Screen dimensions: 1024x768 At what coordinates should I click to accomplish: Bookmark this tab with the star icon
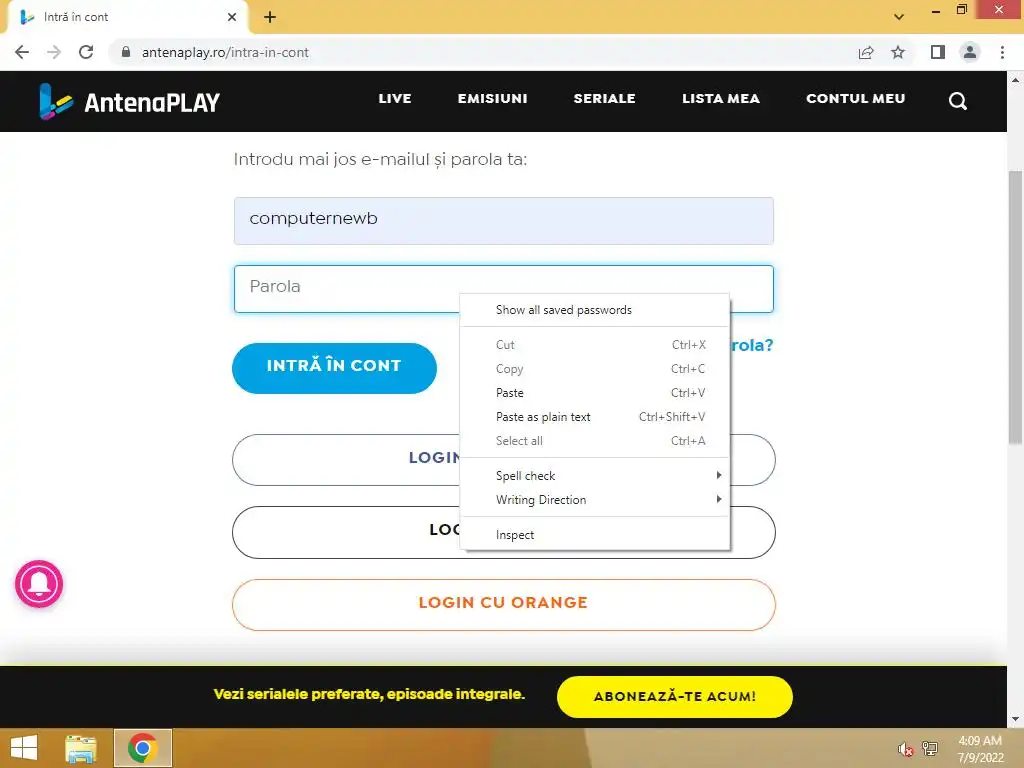(898, 52)
